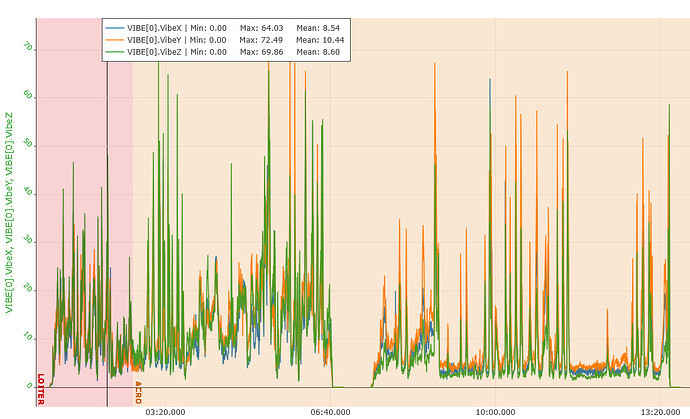This screenshot has width=690, height=419.
Task: Click the green rotated y-axis title
Action: [9, 215]
